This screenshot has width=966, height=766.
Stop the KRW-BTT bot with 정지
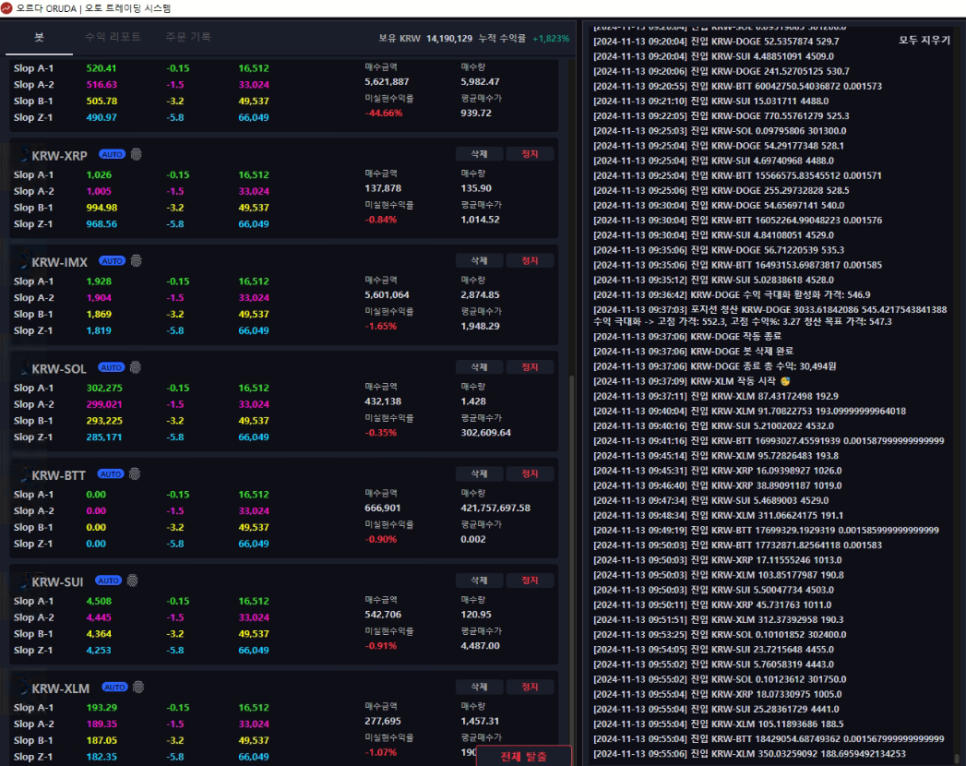[530, 474]
